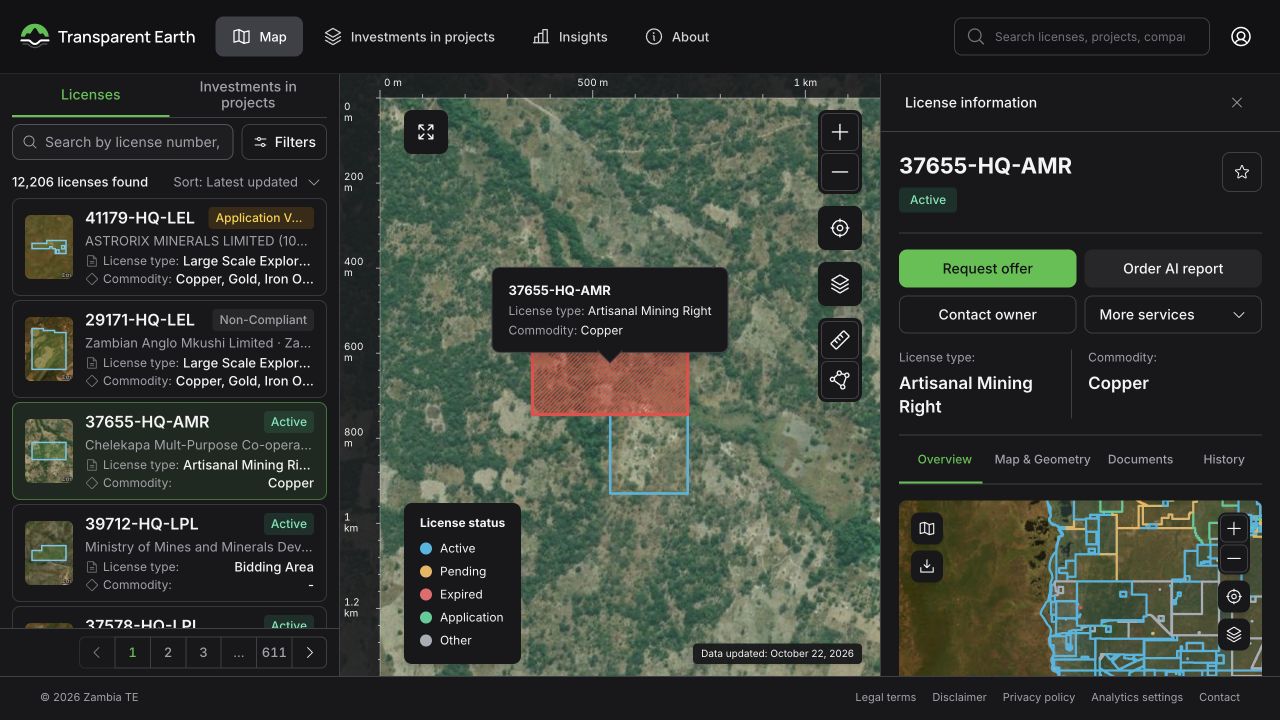1280x720 pixels.
Task: Zoom in on the overview mini map
Action: pyautogui.click(x=1234, y=528)
